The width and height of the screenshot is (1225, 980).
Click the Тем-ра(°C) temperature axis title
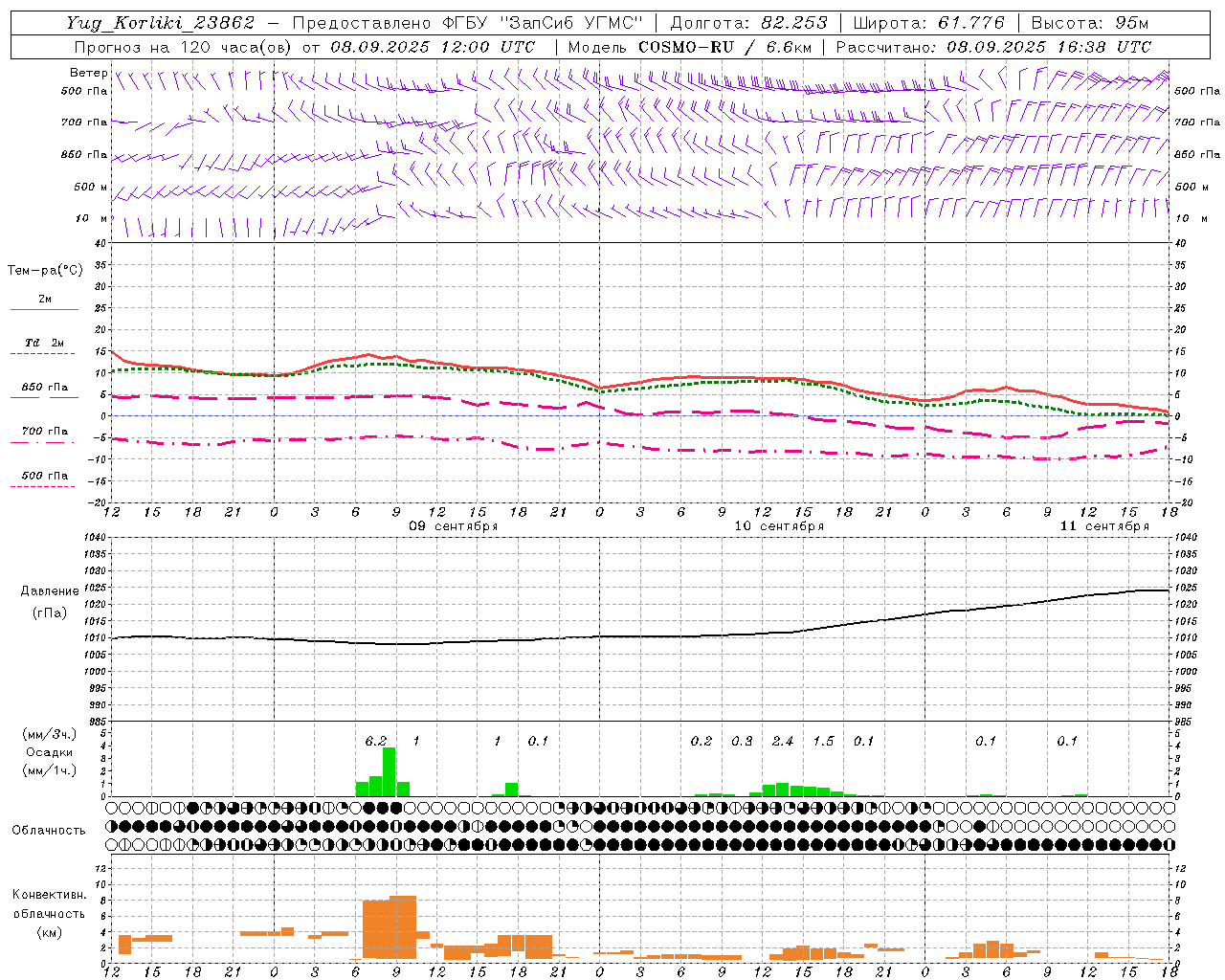click(x=45, y=271)
